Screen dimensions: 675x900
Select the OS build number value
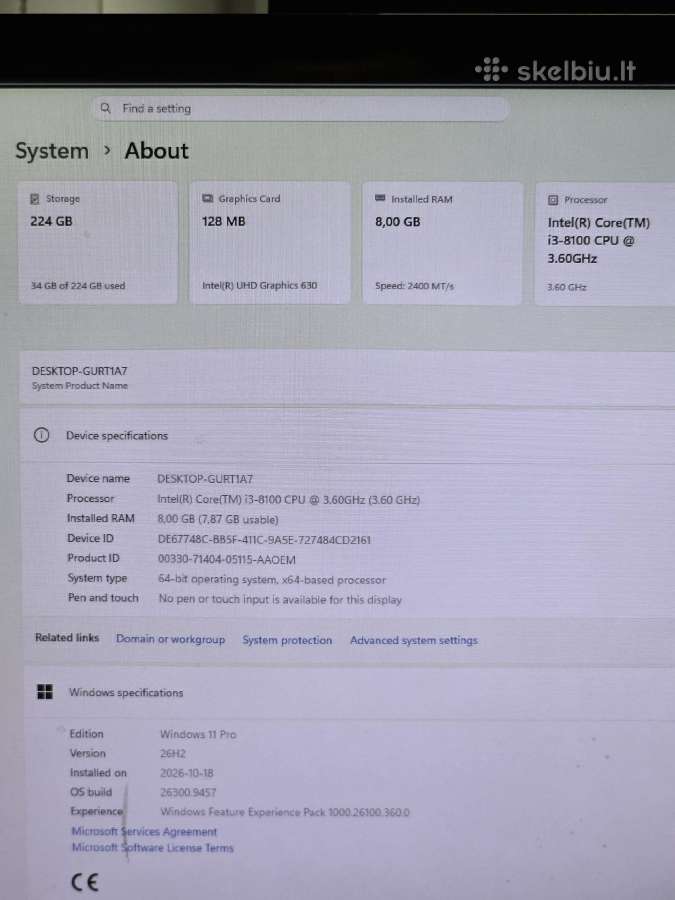pos(188,793)
